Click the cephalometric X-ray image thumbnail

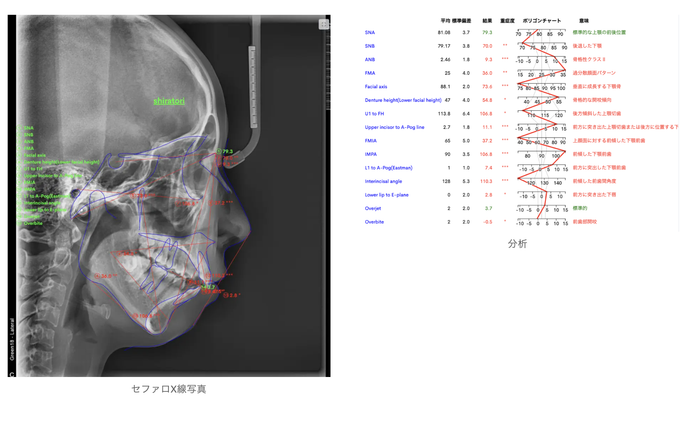click(168, 195)
